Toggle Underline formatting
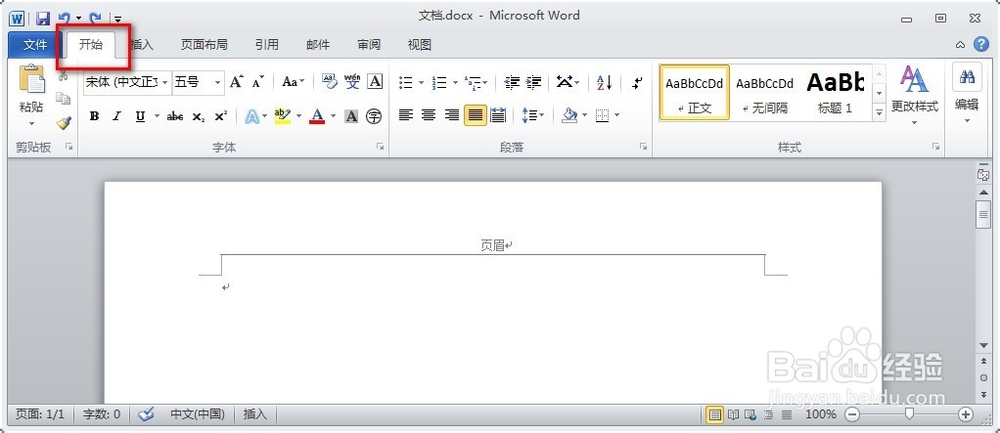 click(140, 116)
